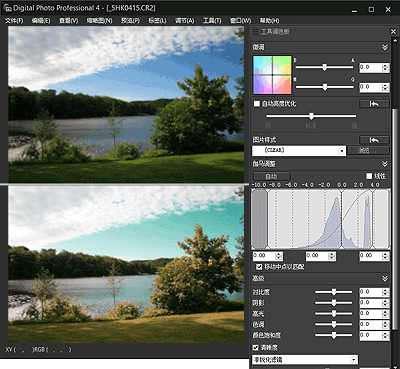The height and width of the screenshot is (369, 400).
Task: Click the Browse button beside Picture Style
Action: [x=368, y=151]
